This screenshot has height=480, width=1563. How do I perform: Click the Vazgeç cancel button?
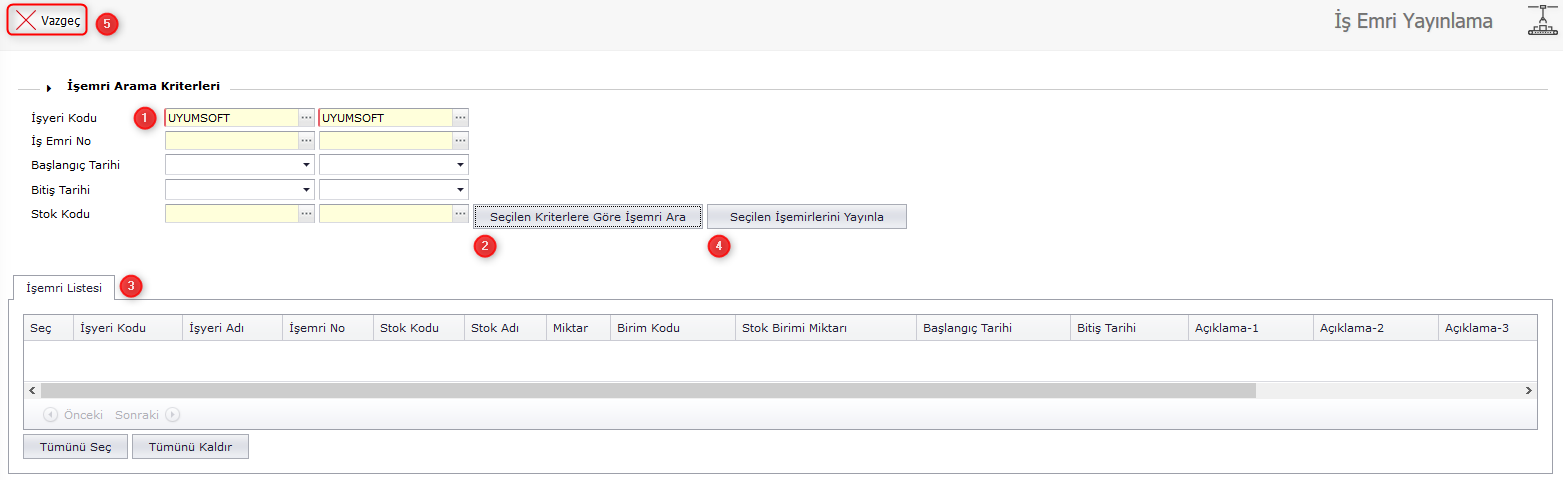point(49,21)
